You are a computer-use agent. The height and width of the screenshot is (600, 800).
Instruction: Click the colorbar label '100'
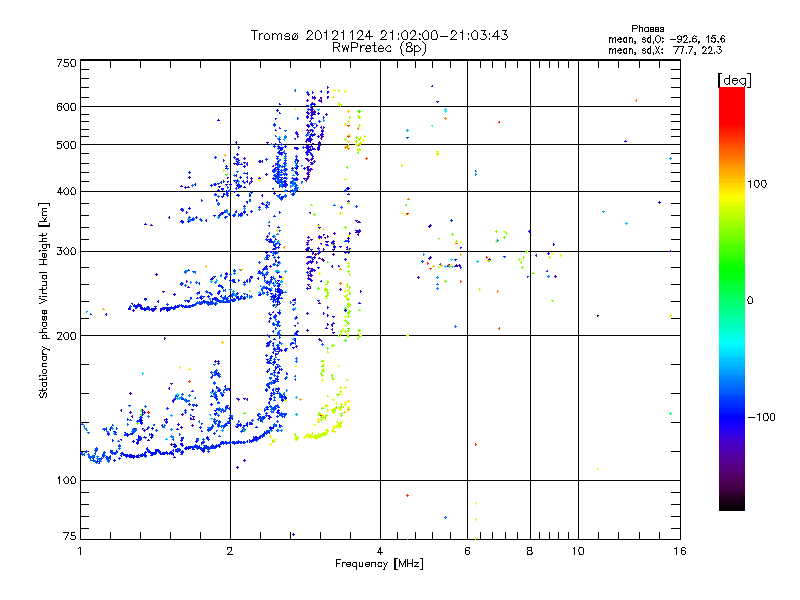[x=757, y=184]
